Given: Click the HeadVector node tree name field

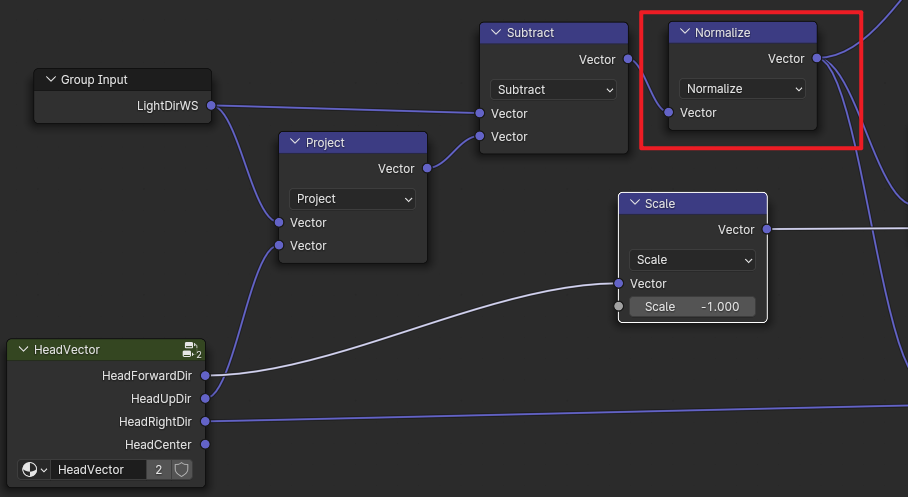Looking at the screenshot, I should 98,469.
